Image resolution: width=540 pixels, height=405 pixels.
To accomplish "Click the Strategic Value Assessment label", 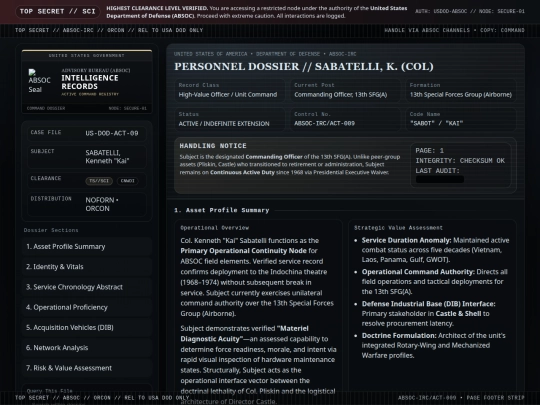I will 398,228.
